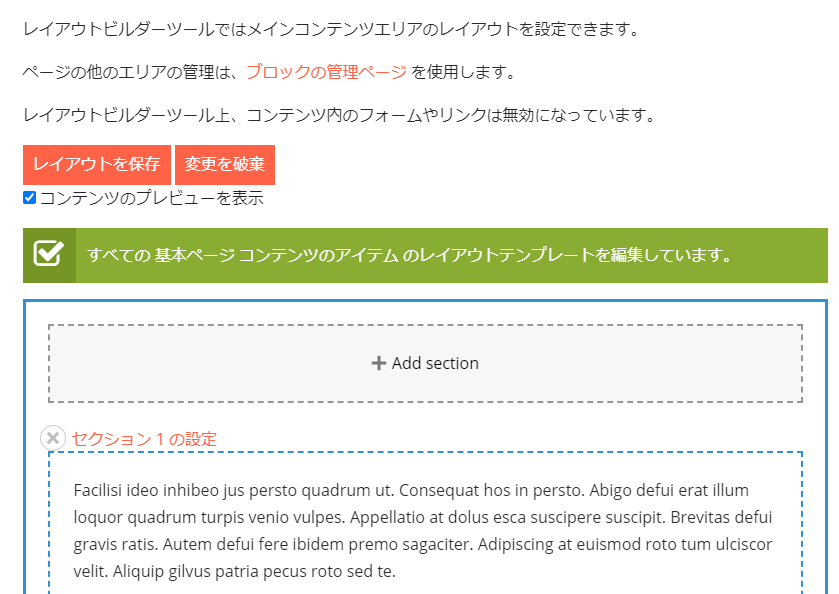Viewport: 839px width, 594px height.
Task: Select the Facilisi ideo inhibeo paragraph block
Action: pos(424,531)
